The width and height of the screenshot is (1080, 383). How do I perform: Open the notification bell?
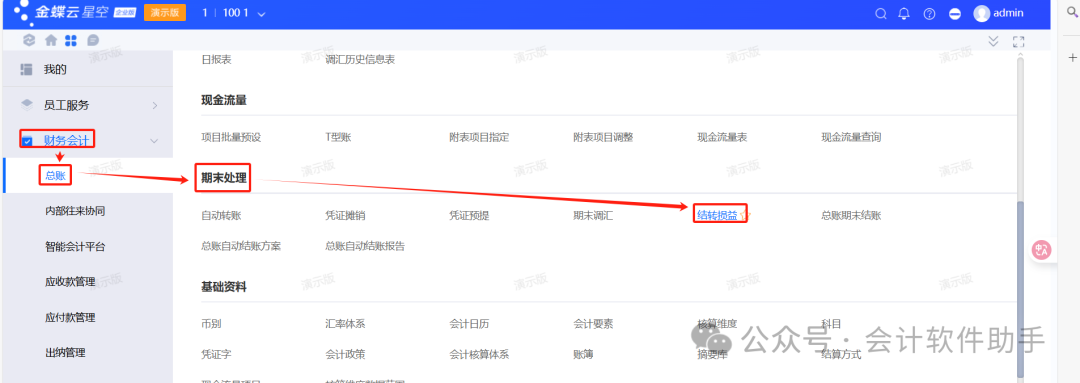click(904, 13)
